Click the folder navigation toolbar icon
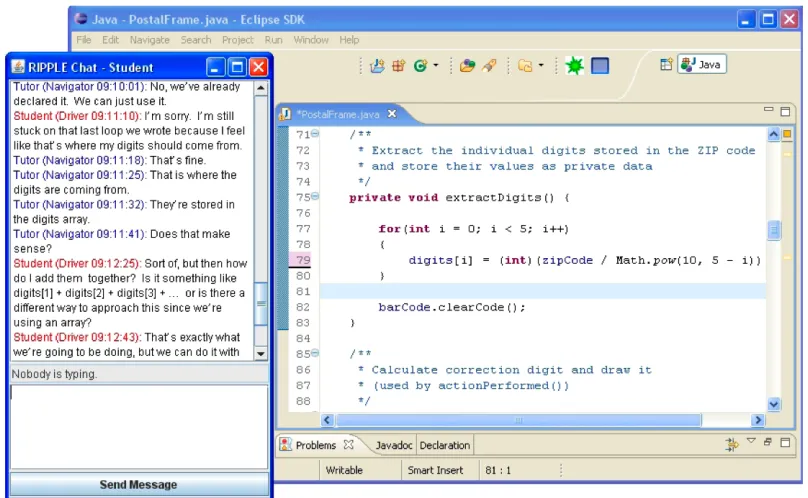808x498 pixels. tap(525, 65)
